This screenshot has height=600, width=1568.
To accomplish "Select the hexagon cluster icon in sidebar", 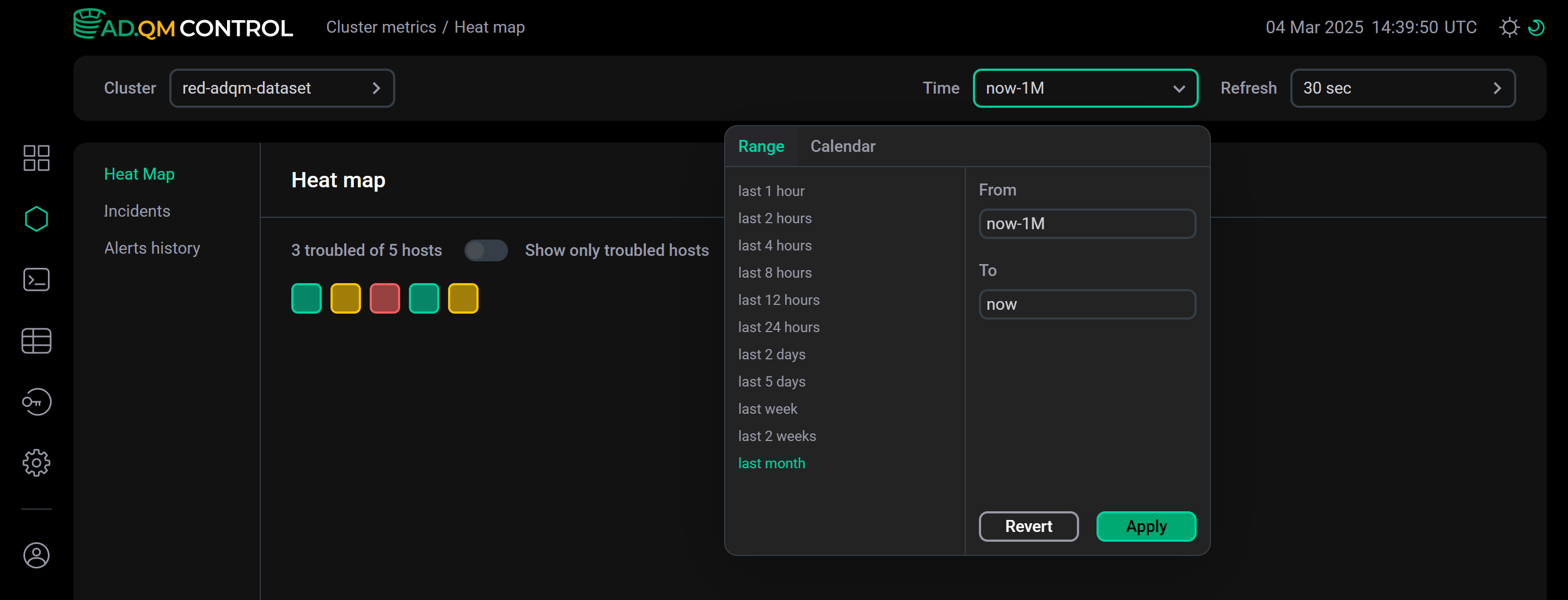I will click(x=36, y=218).
